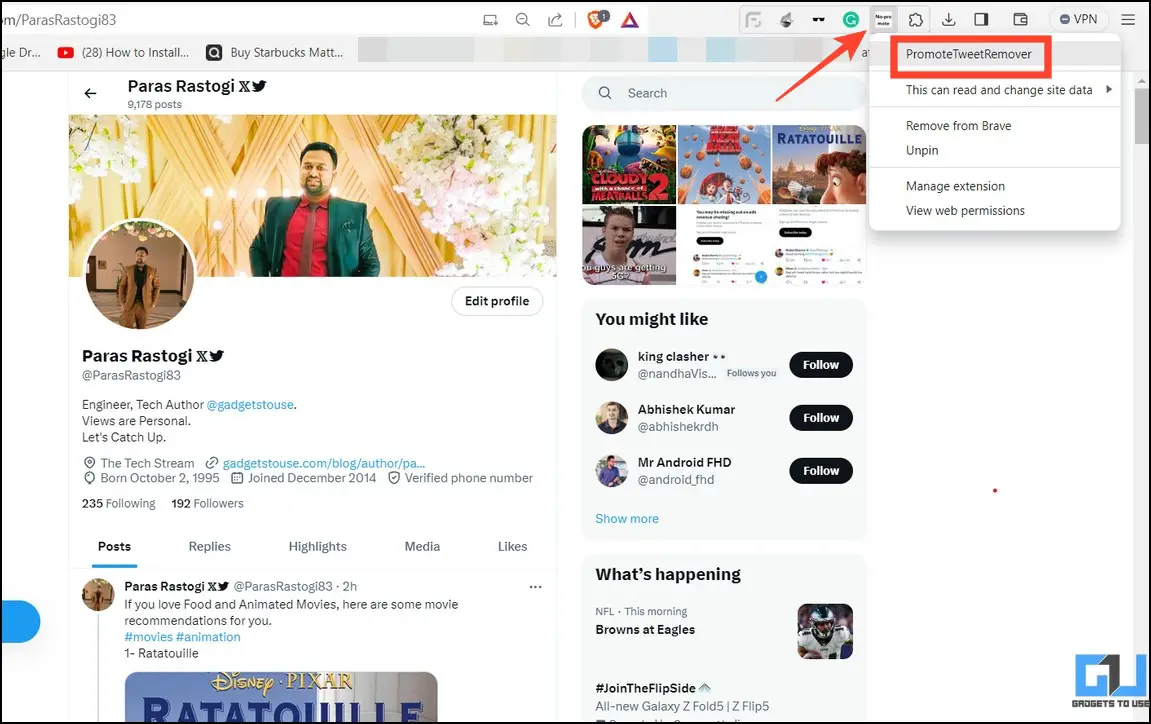
Task: Click the #animation hashtag
Action: point(208,637)
